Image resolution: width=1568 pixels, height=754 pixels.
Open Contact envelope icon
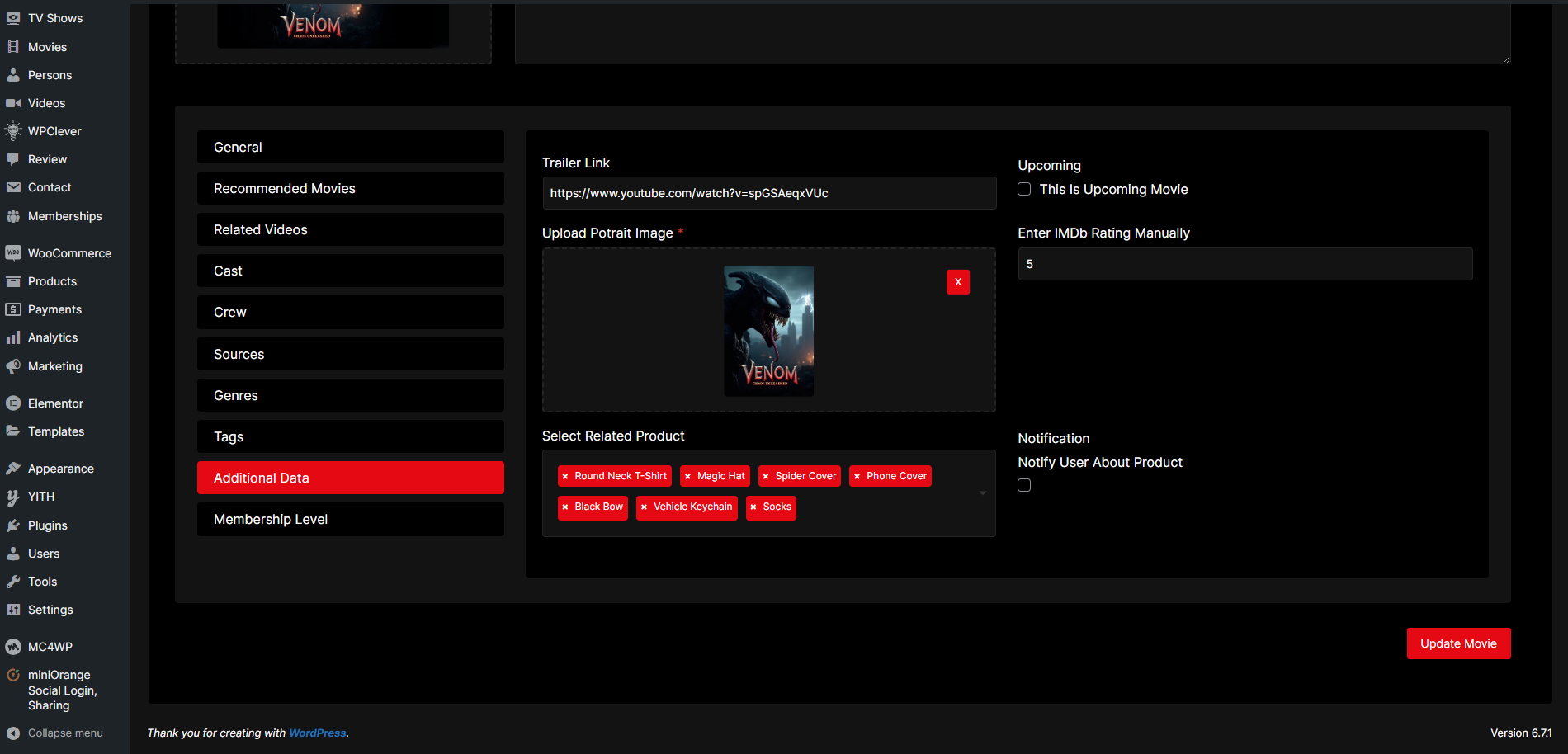pyautogui.click(x=13, y=187)
